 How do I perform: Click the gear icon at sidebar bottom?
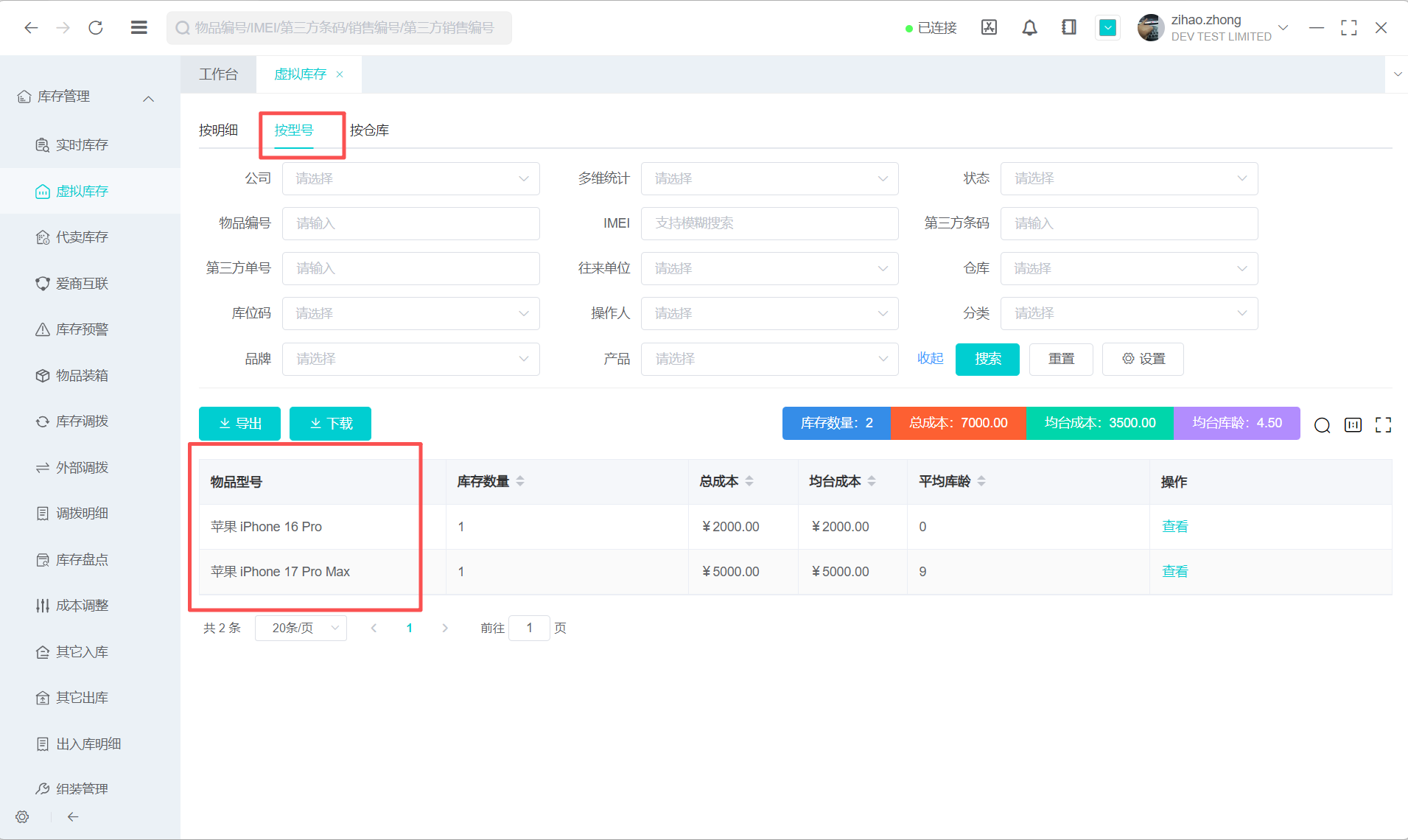22,816
